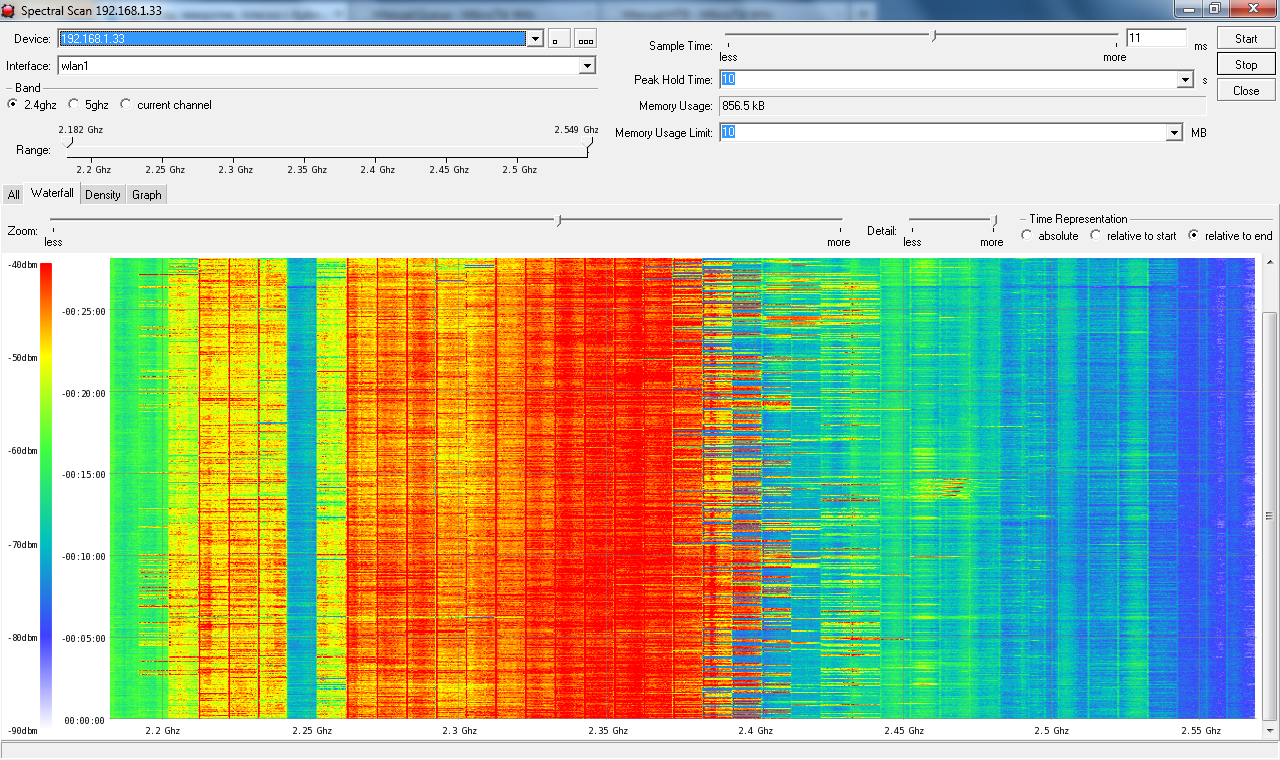Viewport: 1280px width, 760px height.
Task: Click the Detail slider handle
Action: [x=995, y=220]
